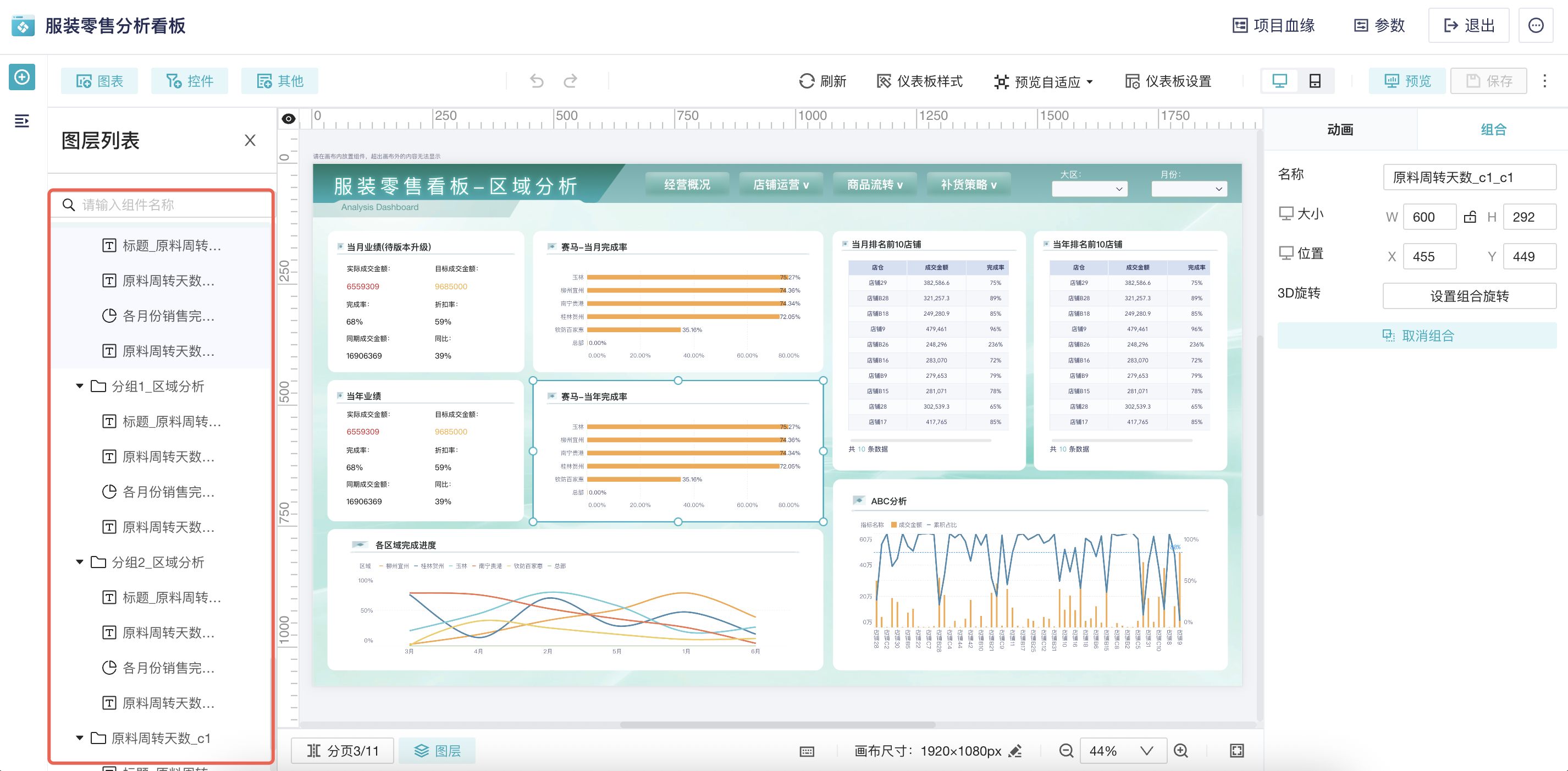The image size is (1568, 771).
Task: Click the undo arrow icon
Action: click(536, 81)
